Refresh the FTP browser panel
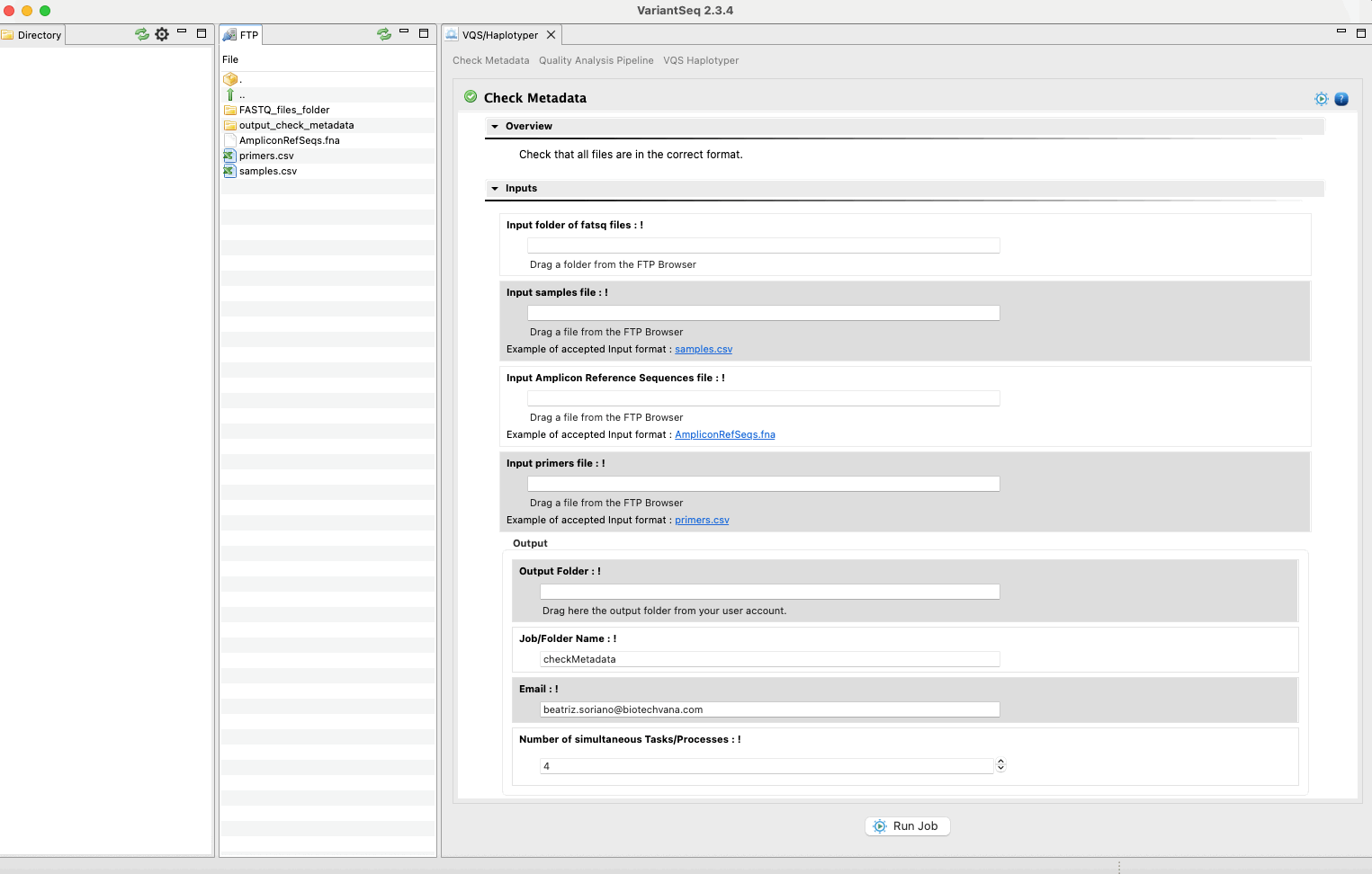The width and height of the screenshot is (1372, 874). click(384, 34)
